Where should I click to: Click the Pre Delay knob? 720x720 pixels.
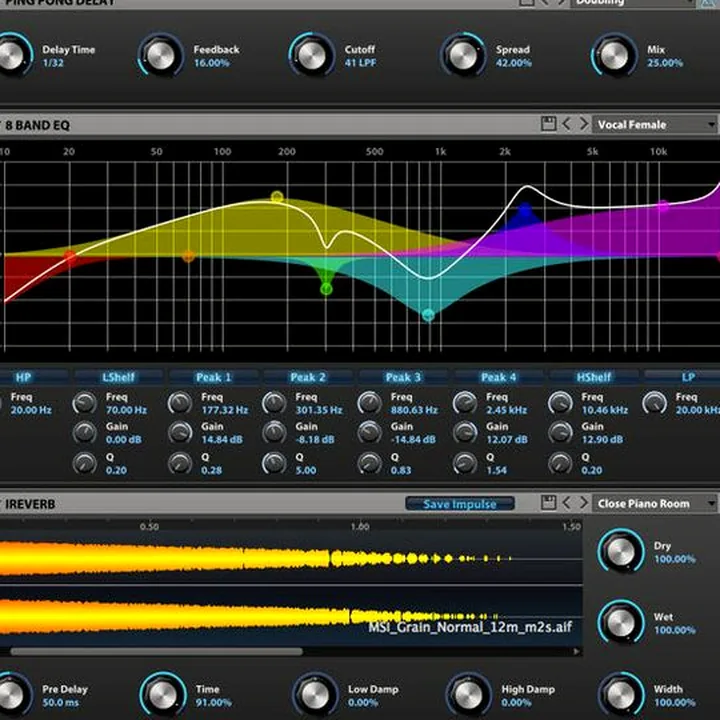10,695
